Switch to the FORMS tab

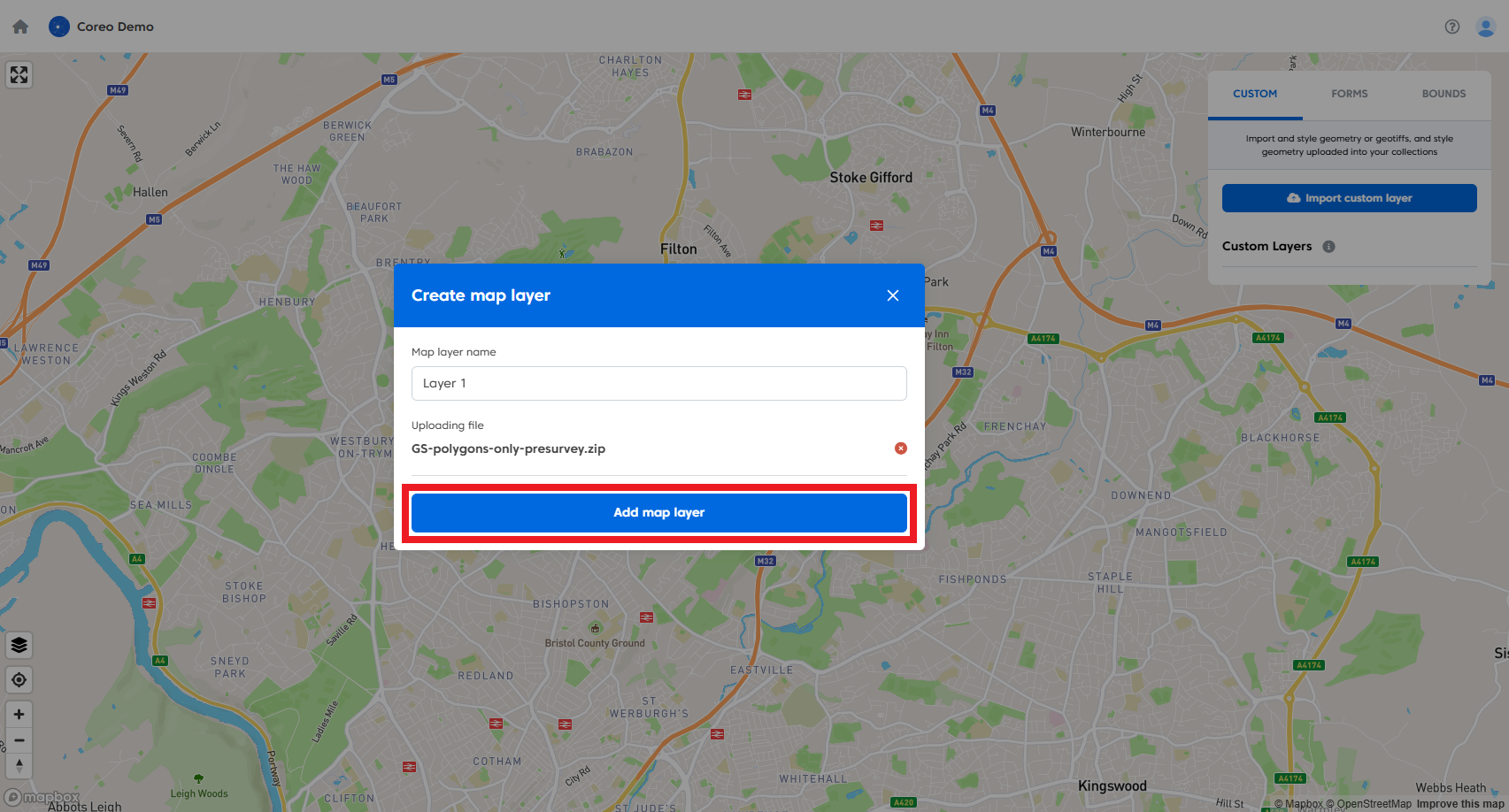click(x=1349, y=94)
